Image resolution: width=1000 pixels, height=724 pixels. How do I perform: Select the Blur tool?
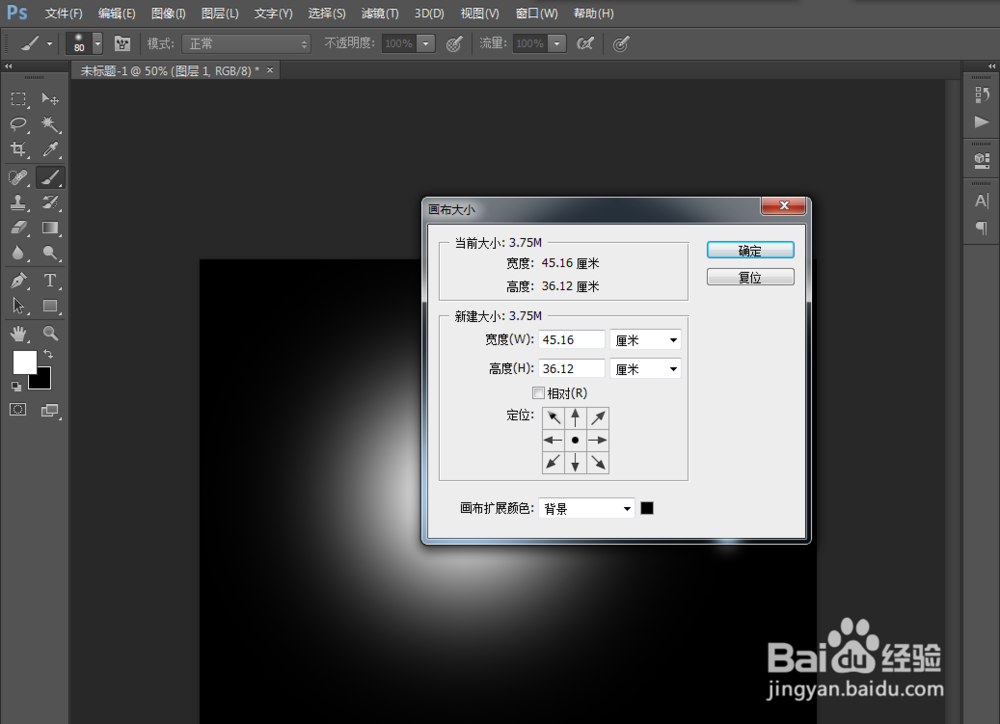pos(18,253)
